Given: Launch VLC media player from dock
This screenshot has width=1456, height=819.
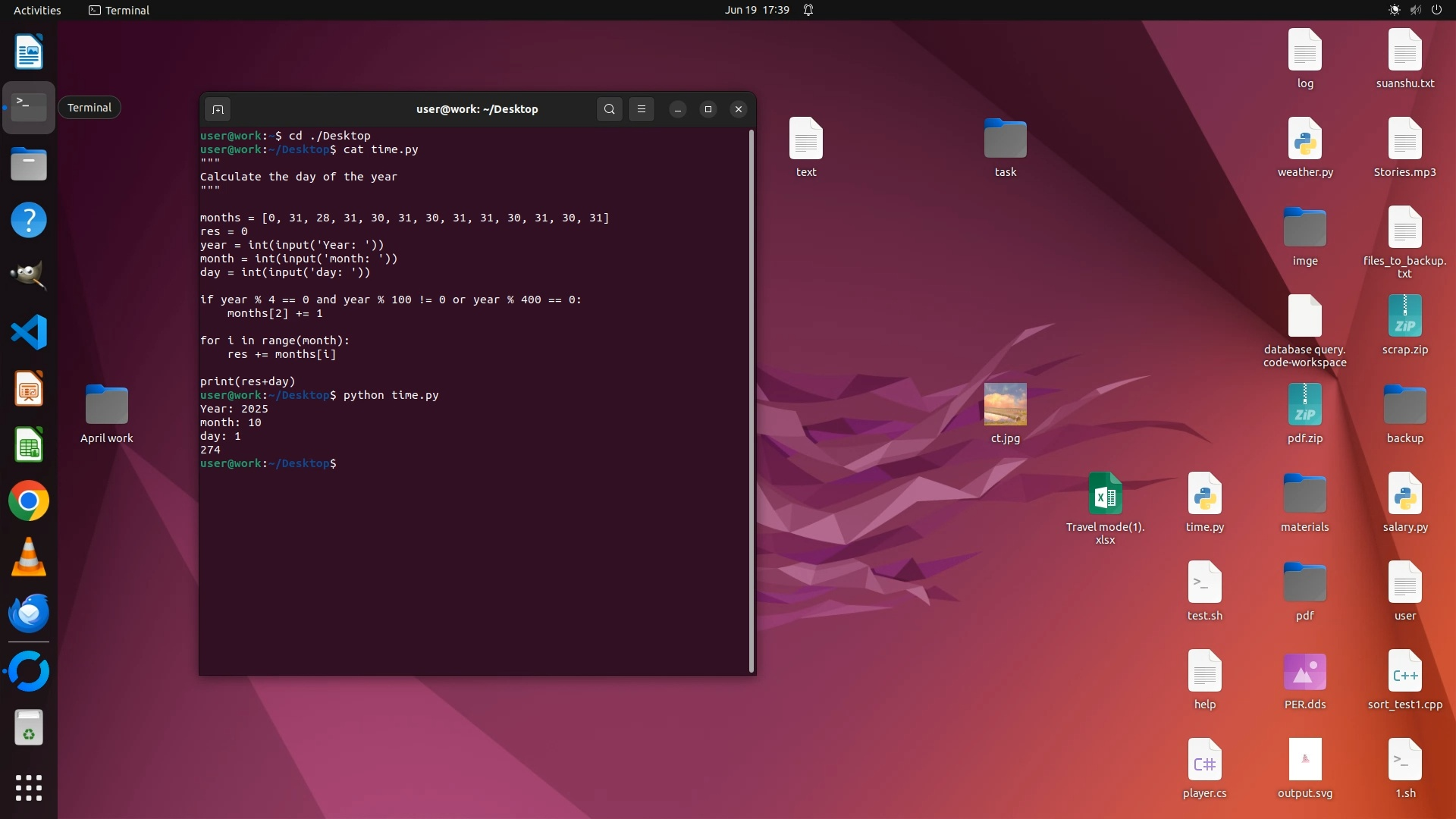Looking at the screenshot, I should tap(29, 557).
